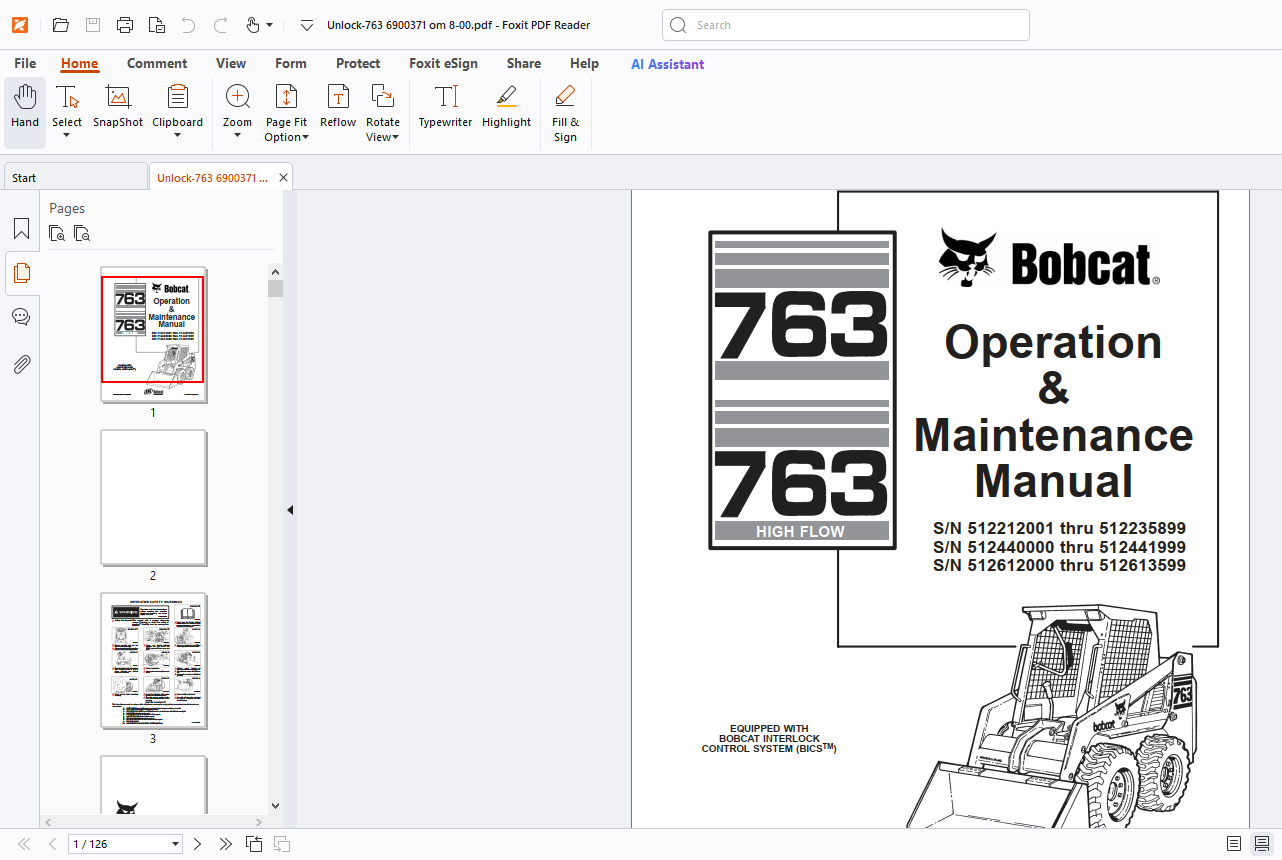Switch to the Start document tab

pyautogui.click(x=75, y=177)
